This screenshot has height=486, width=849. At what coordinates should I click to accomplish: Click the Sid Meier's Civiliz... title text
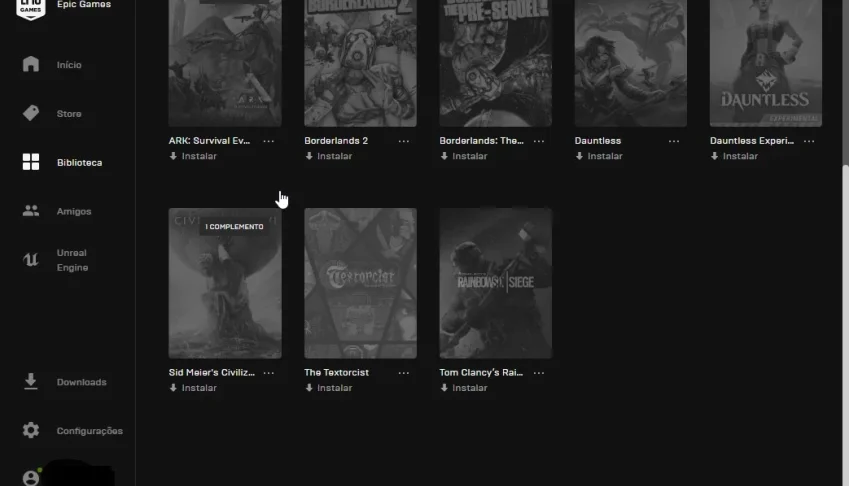[x=212, y=372]
